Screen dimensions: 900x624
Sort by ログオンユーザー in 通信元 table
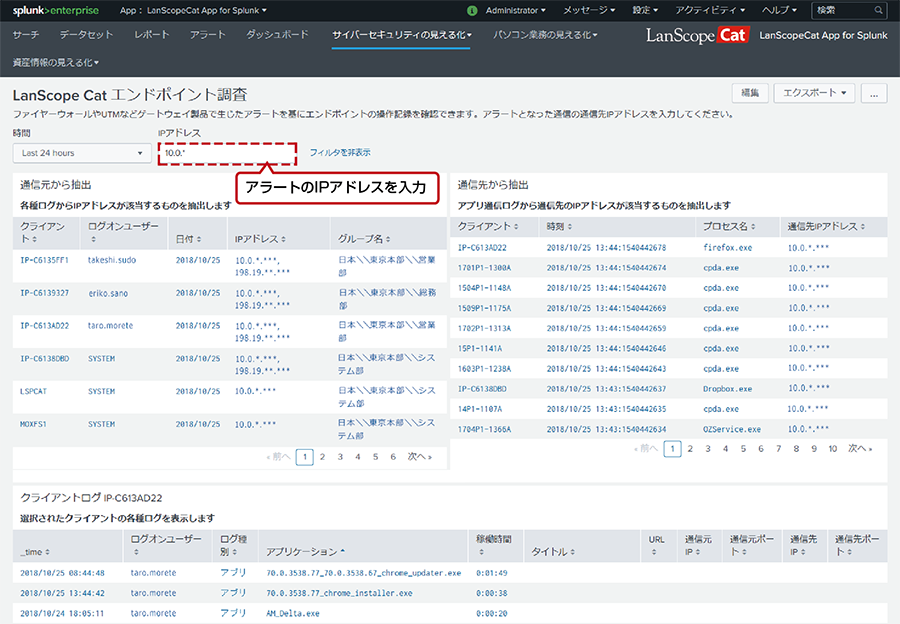tap(123, 232)
